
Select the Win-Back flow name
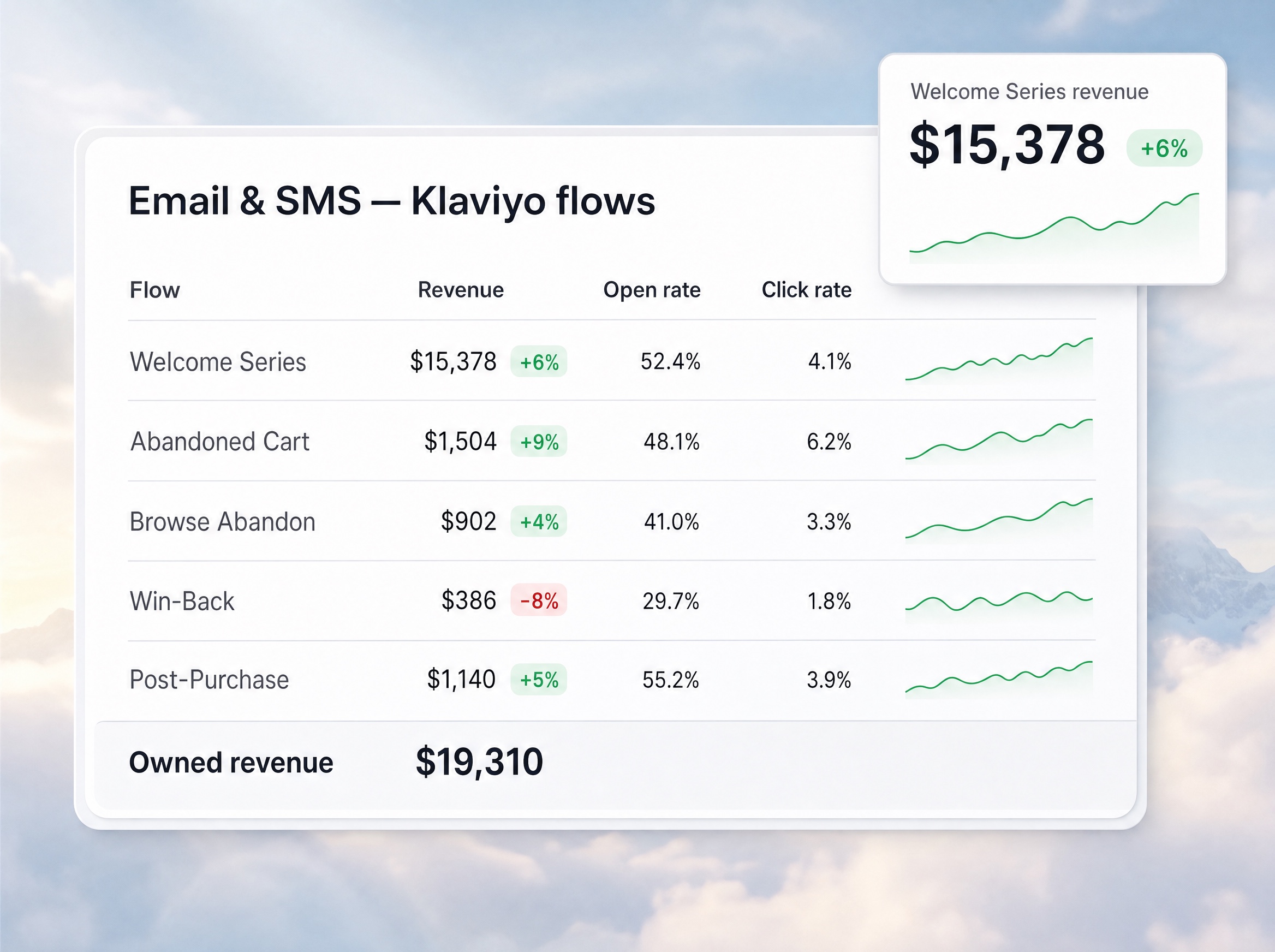click(182, 601)
